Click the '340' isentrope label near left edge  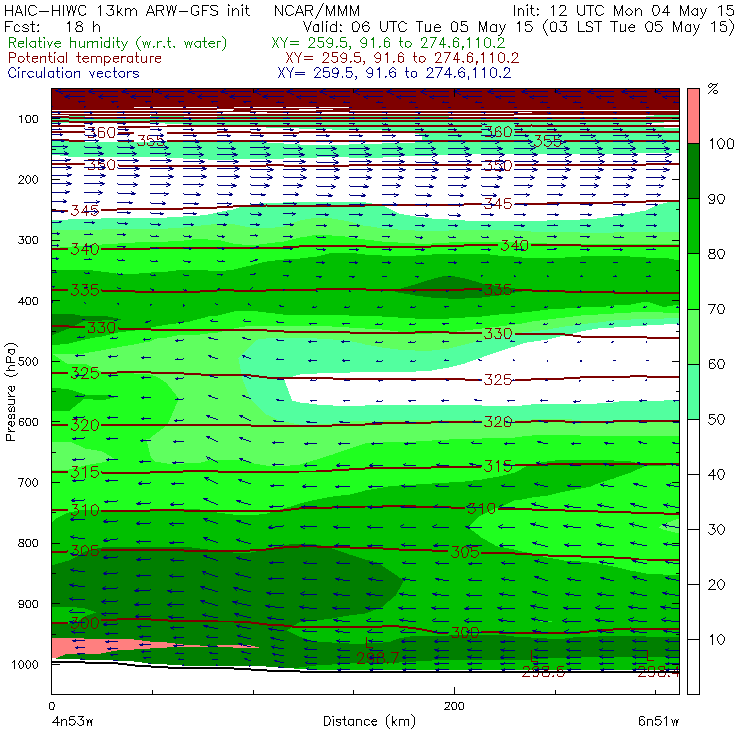[x=85, y=249]
